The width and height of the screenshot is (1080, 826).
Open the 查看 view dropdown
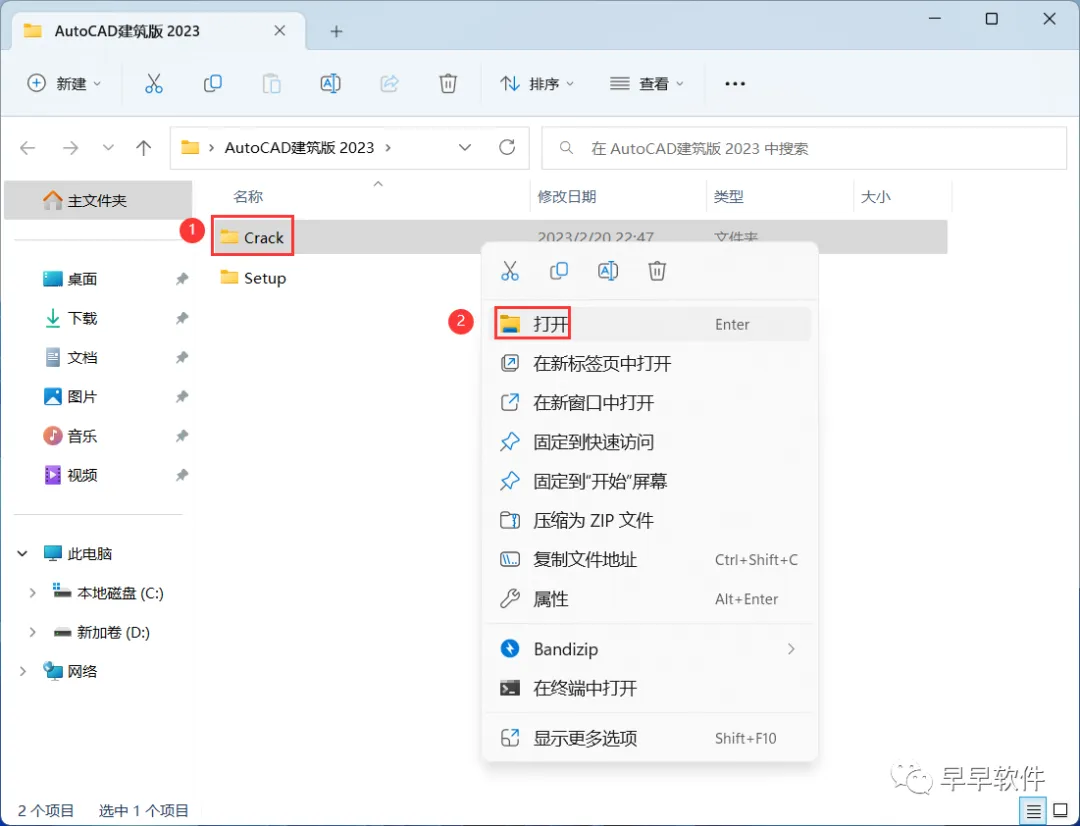pyautogui.click(x=647, y=83)
